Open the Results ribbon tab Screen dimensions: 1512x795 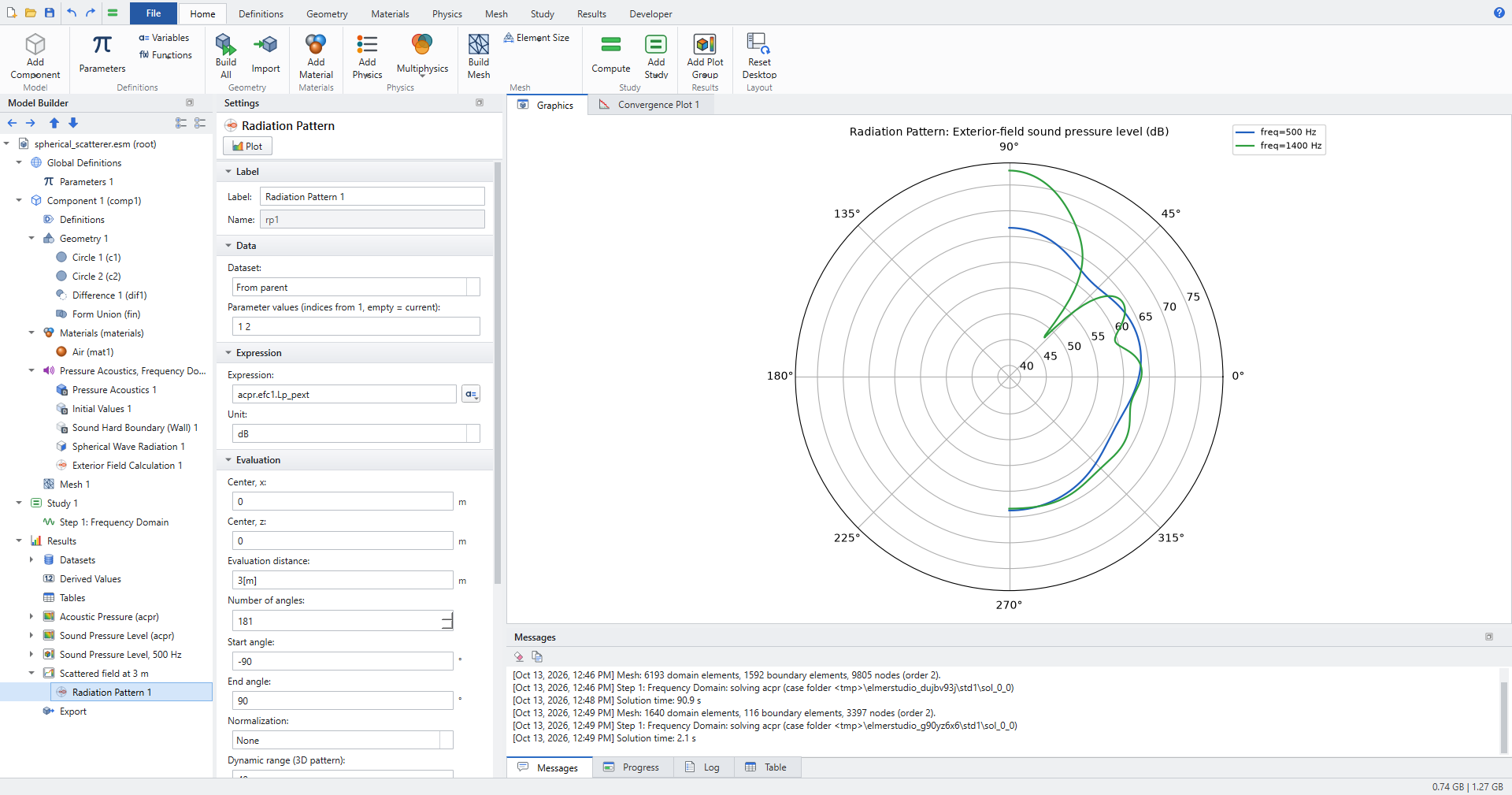(591, 13)
